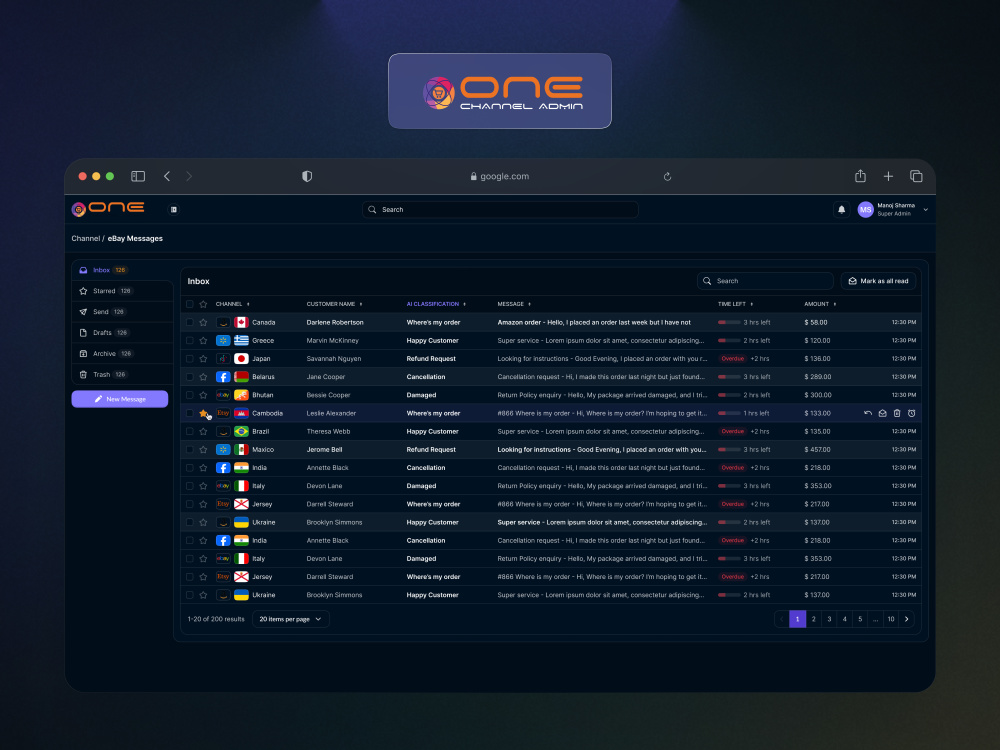Open the Inbox folder in the sidebar
The width and height of the screenshot is (1000, 750).
(x=122, y=270)
